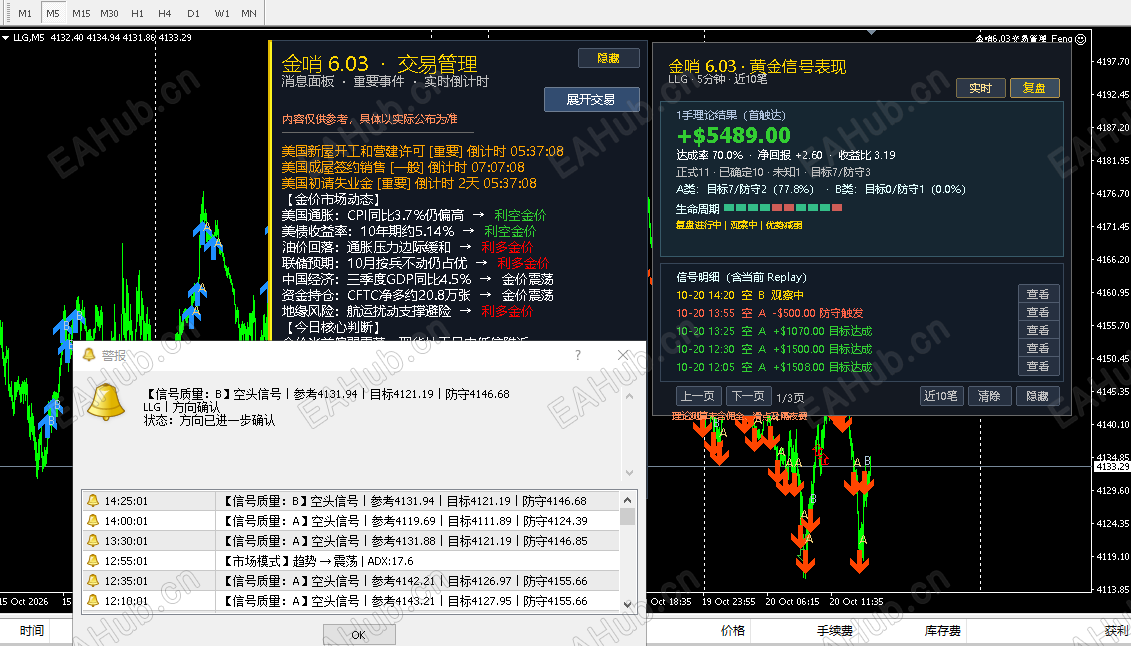1131x646 pixels.
Task: Open the LLG,M5 chart dropdown arrow
Action: tap(6, 37)
